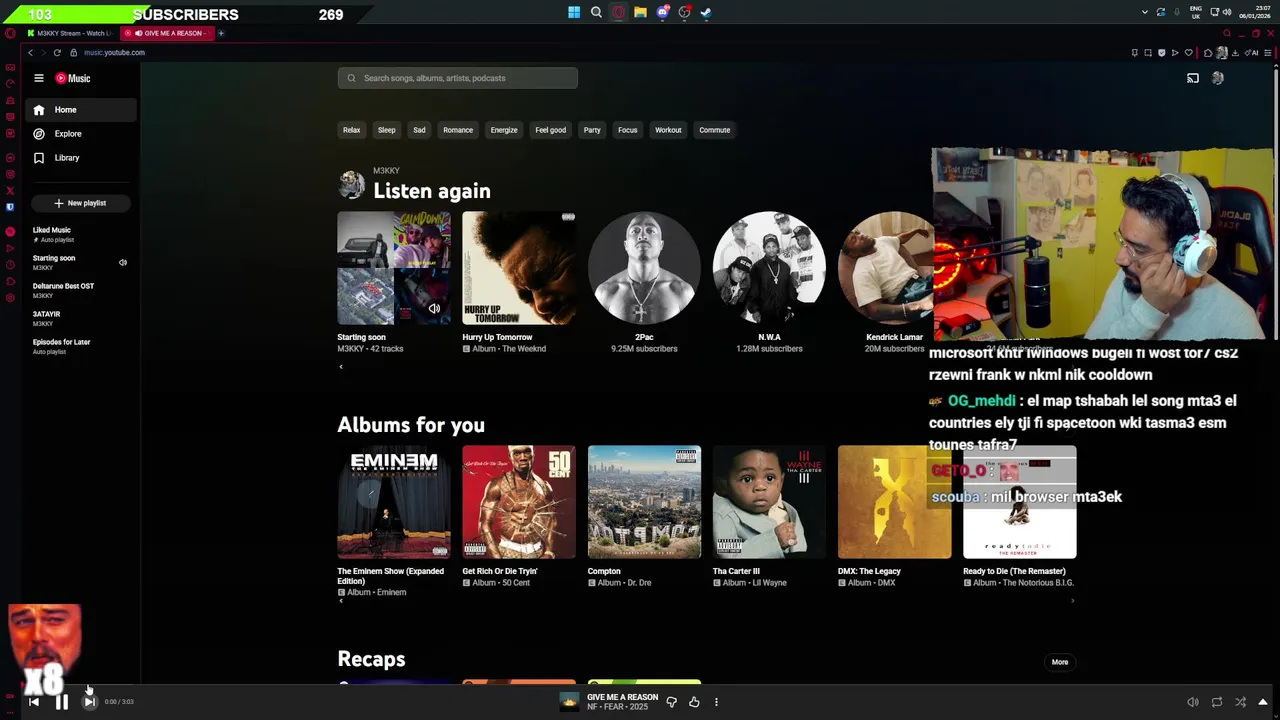Open the Liked Music playlist
Image resolution: width=1280 pixels, height=720 pixels.
point(81,234)
